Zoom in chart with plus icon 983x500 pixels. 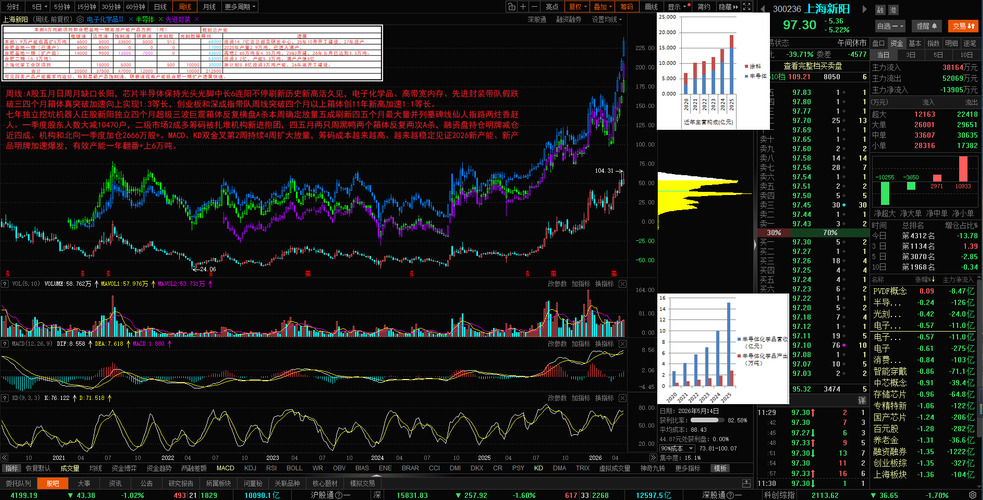click(523, 6)
